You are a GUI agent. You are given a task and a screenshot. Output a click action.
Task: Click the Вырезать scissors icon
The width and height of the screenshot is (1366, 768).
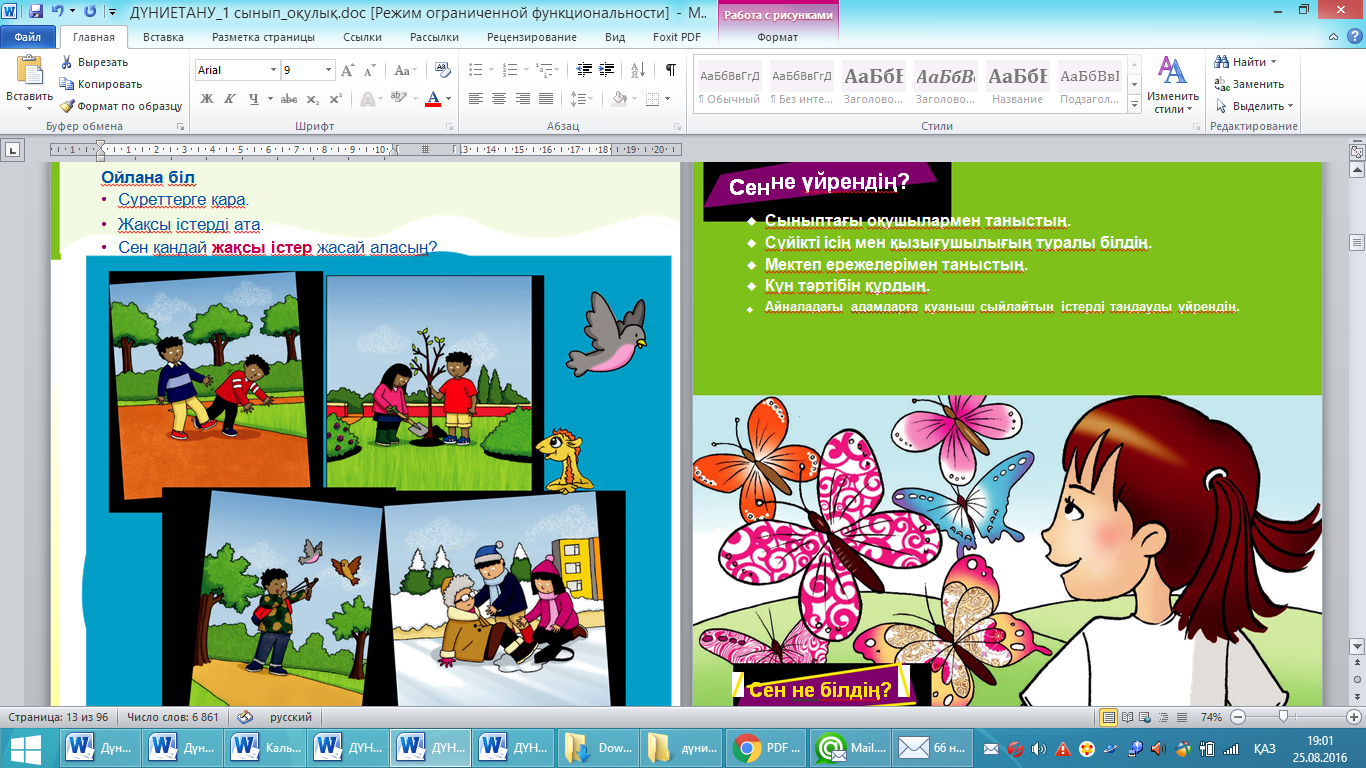[x=66, y=62]
